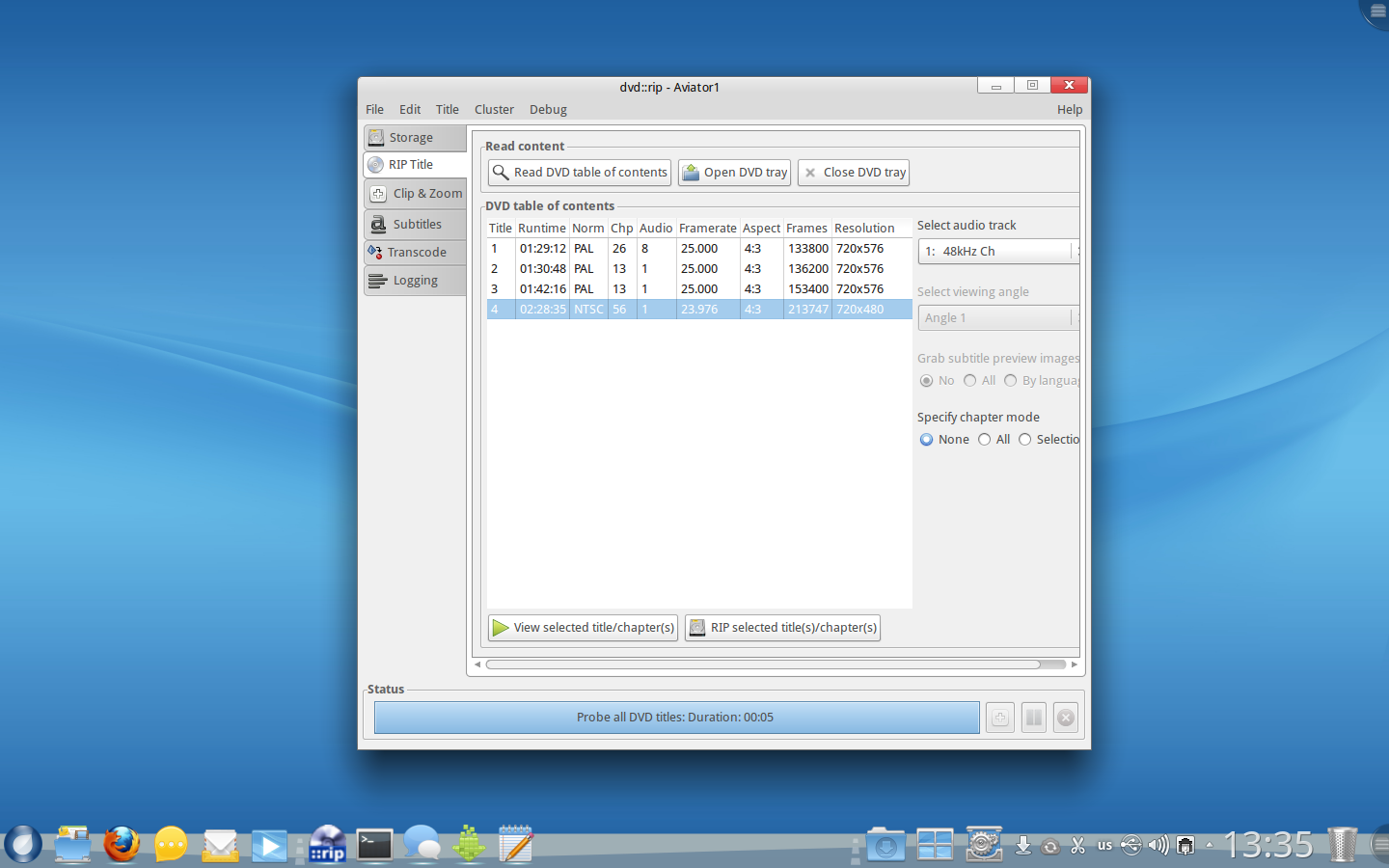Select the None chapter mode radio button
This screenshot has height=868, width=1389.
tap(927, 440)
